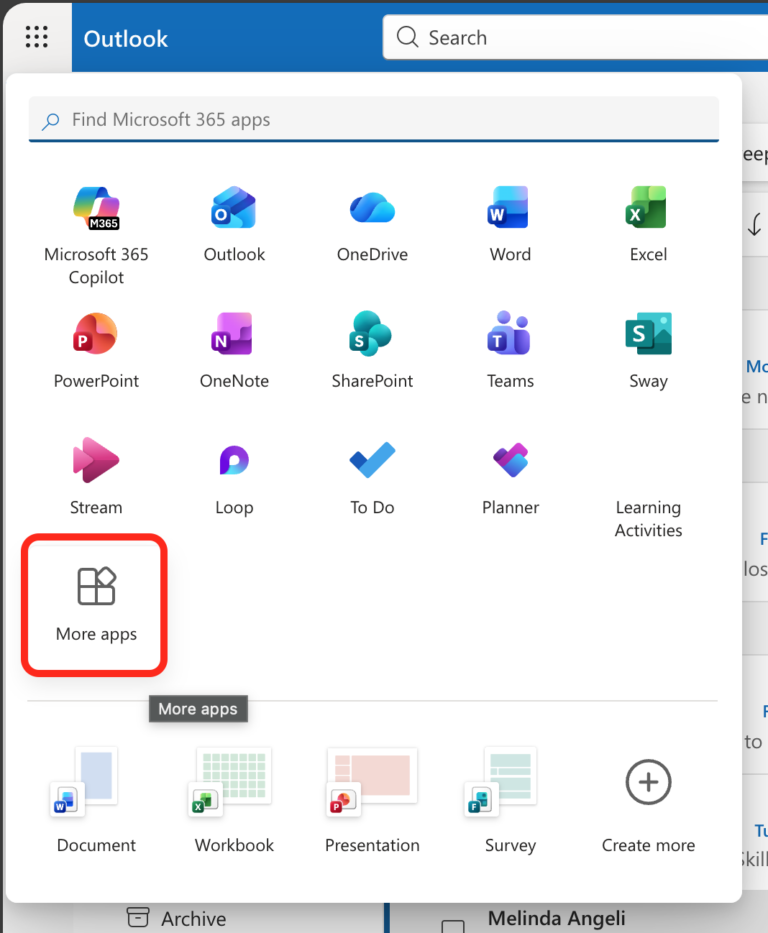Open SharePoint from the launcher
The image size is (768, 933).
click(372, 335)
